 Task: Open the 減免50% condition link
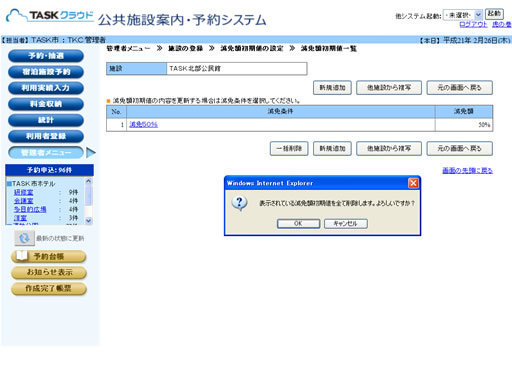pyautogui.click(x=143, y=124)
